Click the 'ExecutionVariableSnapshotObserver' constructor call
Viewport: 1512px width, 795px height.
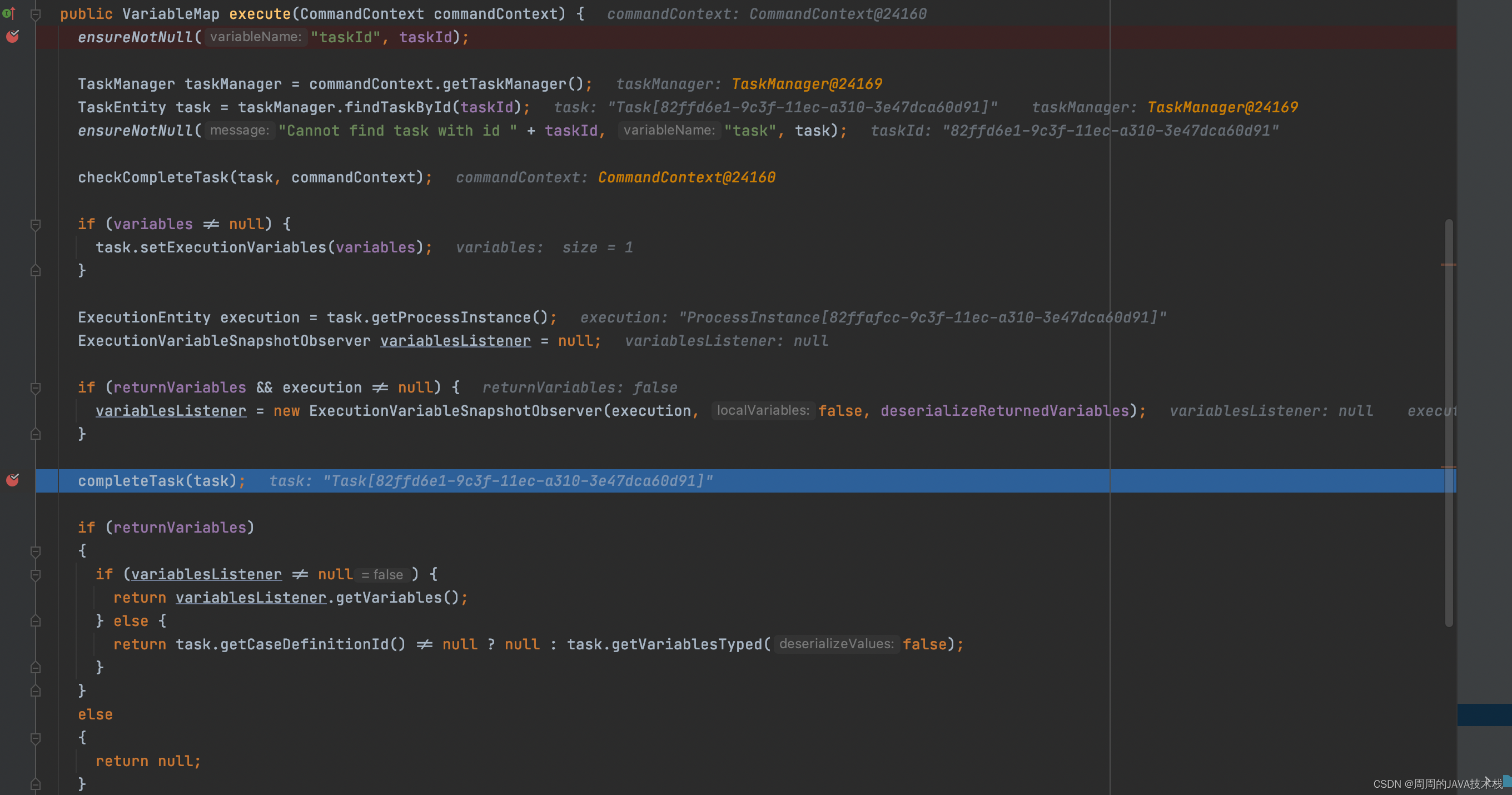[x=455, y=411]
